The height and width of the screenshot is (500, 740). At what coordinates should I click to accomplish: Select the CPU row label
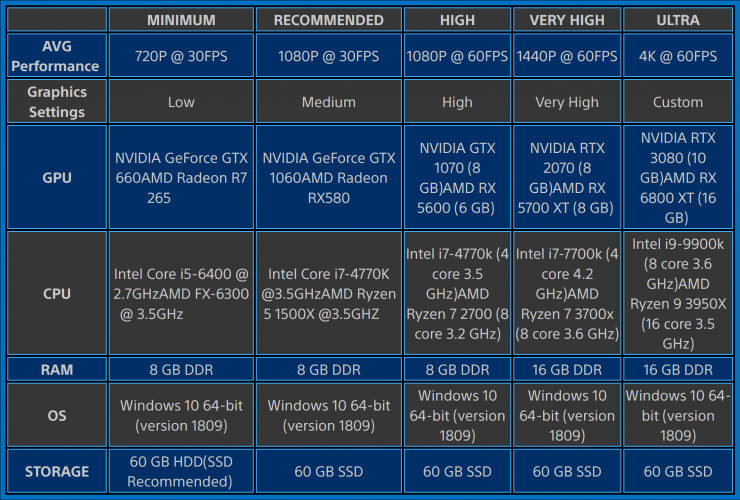[57, 293]
